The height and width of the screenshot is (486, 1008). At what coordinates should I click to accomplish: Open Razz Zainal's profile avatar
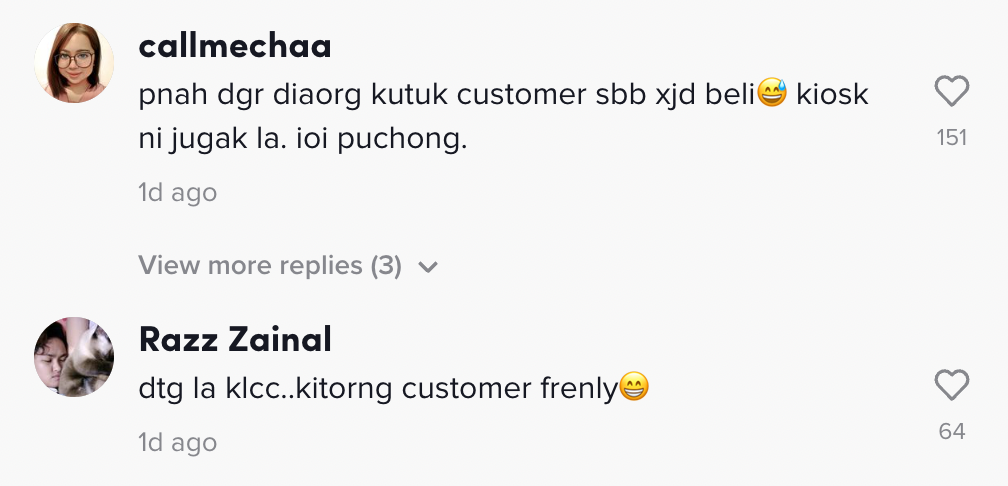pos(74,357)
